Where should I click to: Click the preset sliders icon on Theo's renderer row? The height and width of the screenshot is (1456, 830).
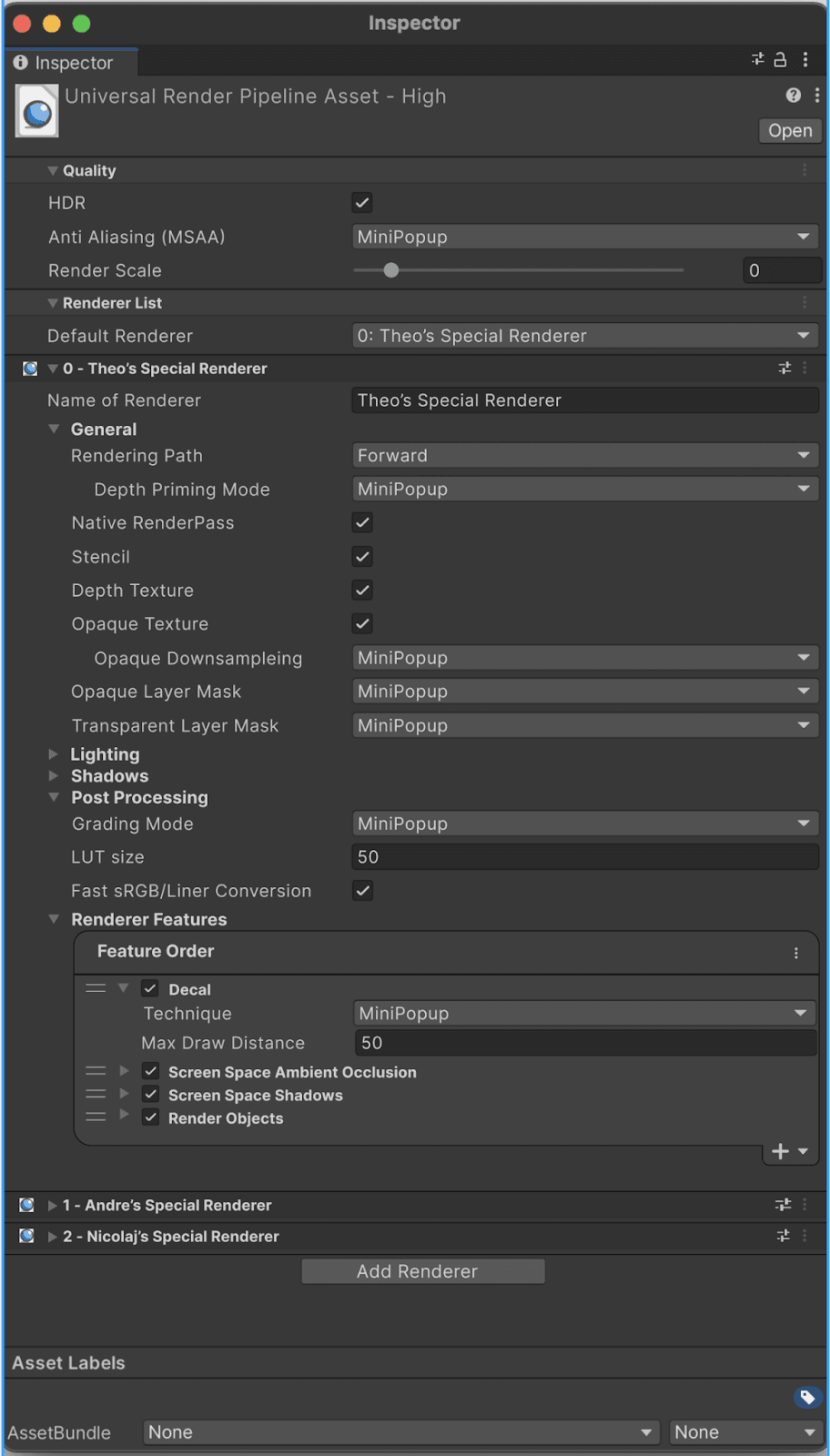click(784, 369)
